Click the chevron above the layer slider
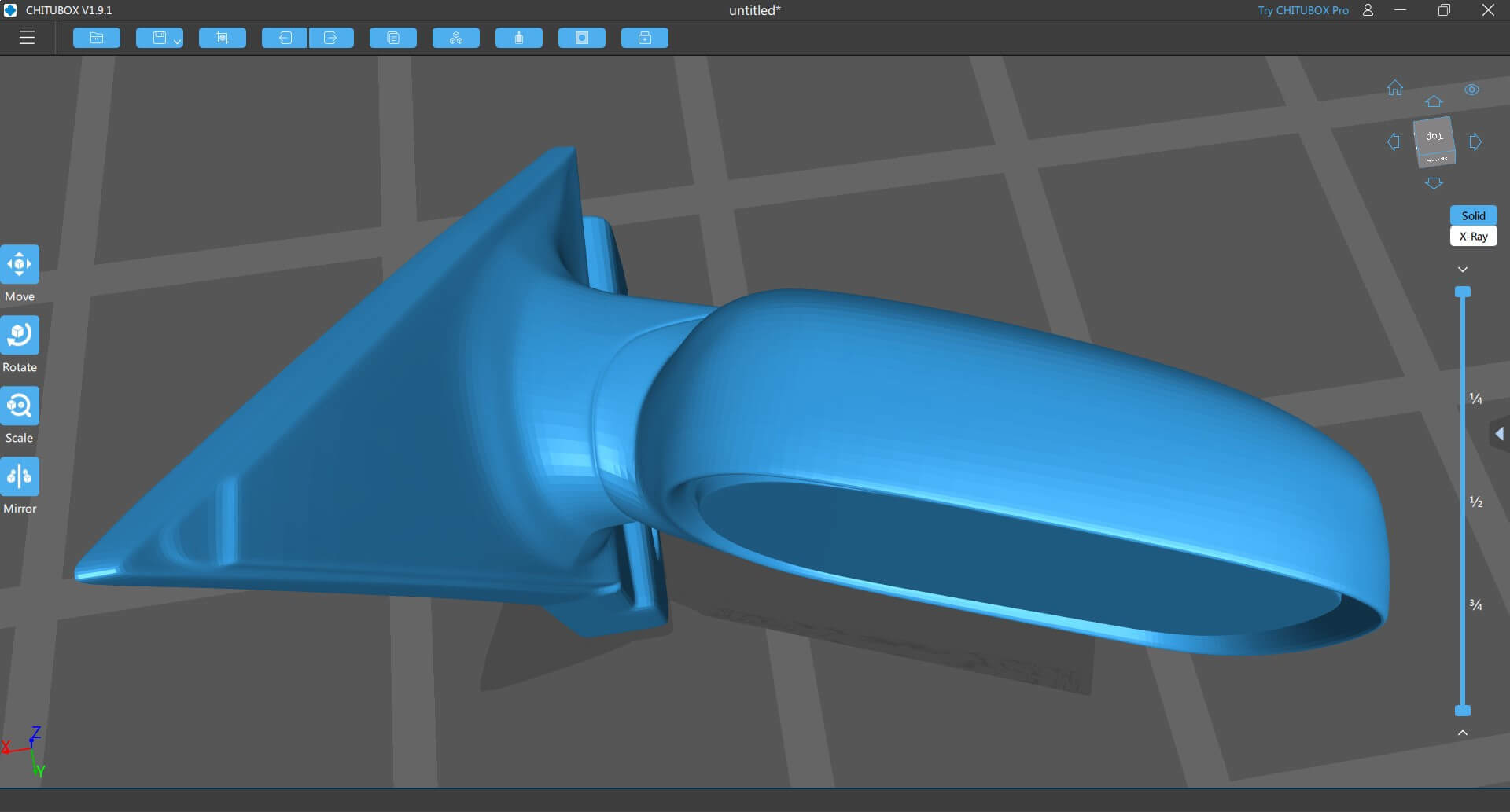 pyautogui.click(x=1463, y=270)
